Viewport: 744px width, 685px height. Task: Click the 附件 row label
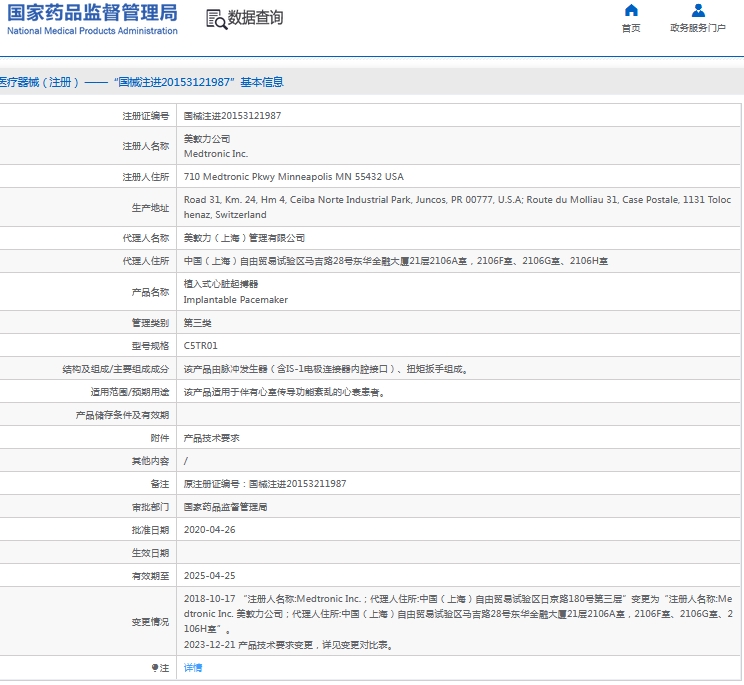tap(159, 438)
